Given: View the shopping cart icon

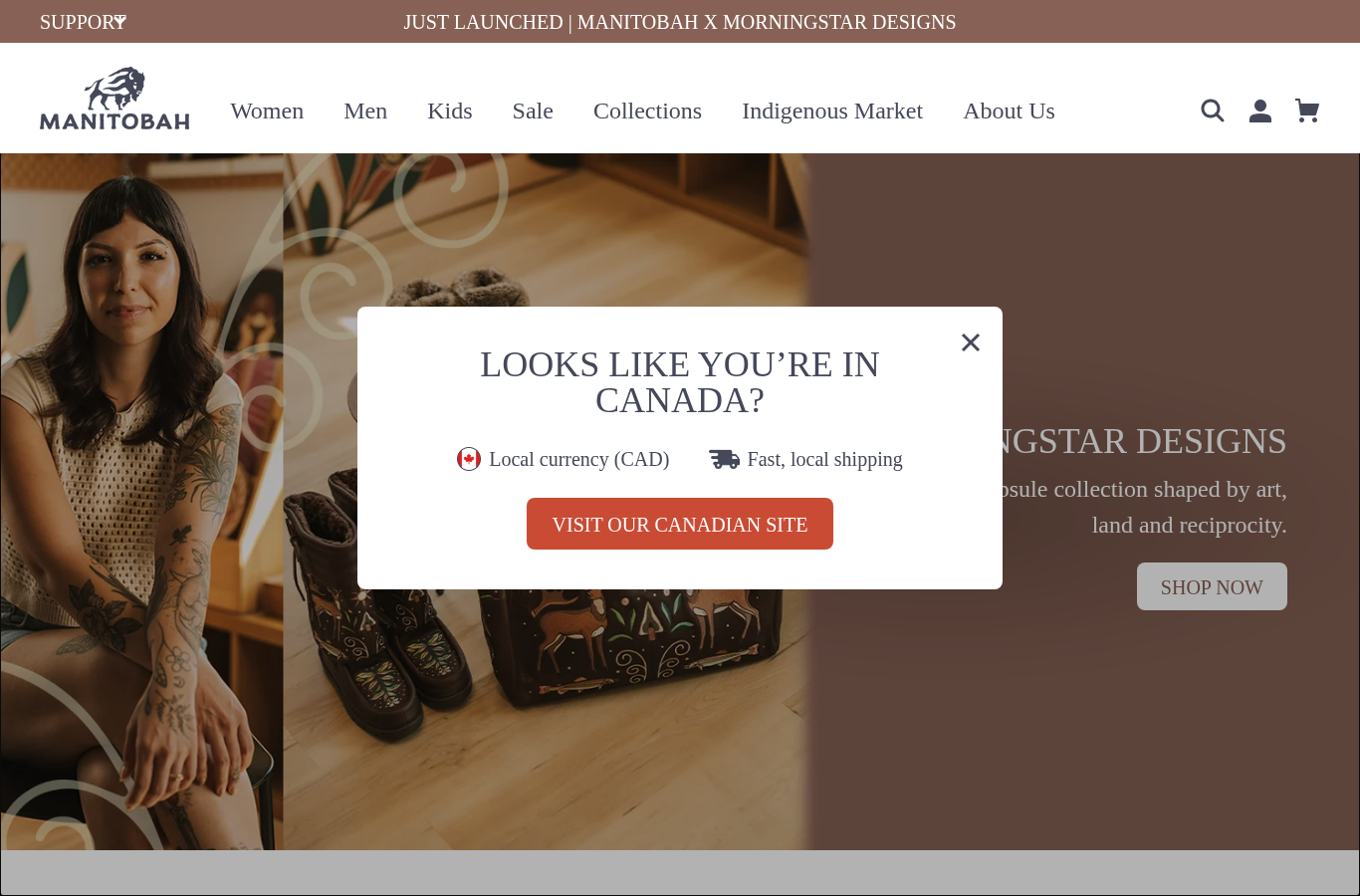Looking at the screenshot, I should 1307,111.
